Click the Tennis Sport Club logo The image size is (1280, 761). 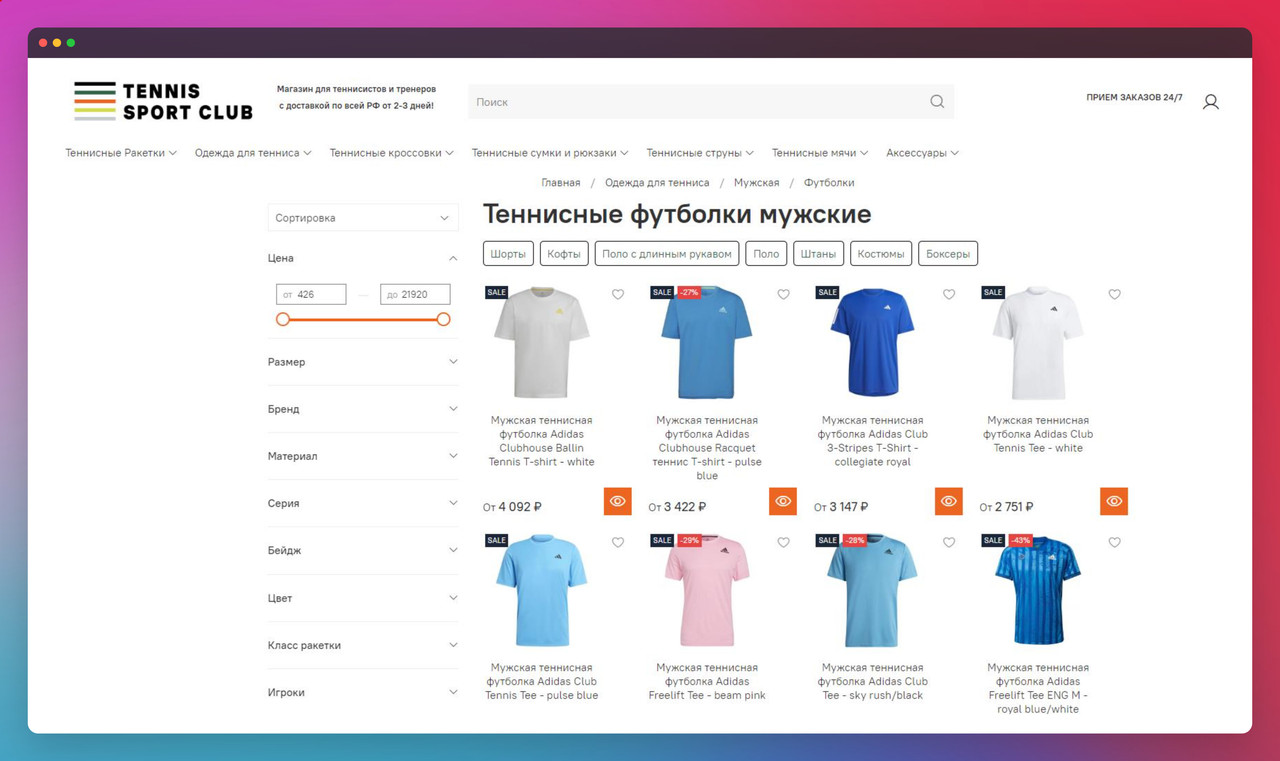click(x=163, y=101)
